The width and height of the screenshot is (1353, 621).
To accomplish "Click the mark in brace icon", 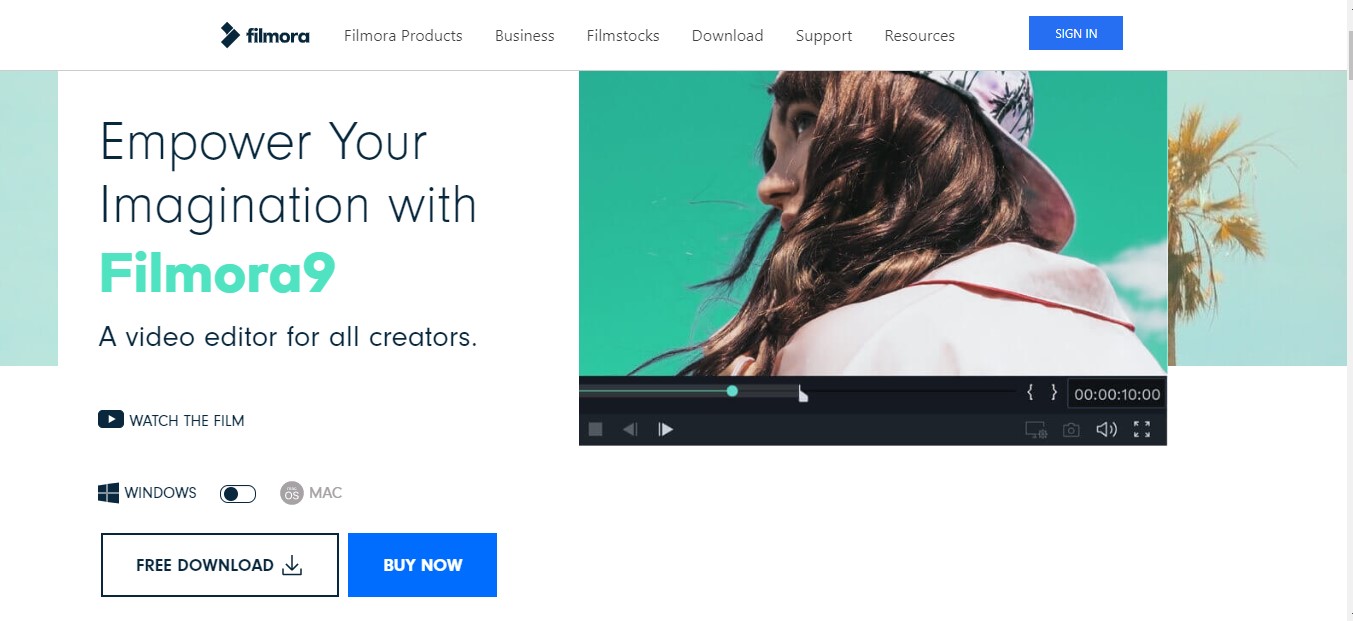I will point(1030,392).
